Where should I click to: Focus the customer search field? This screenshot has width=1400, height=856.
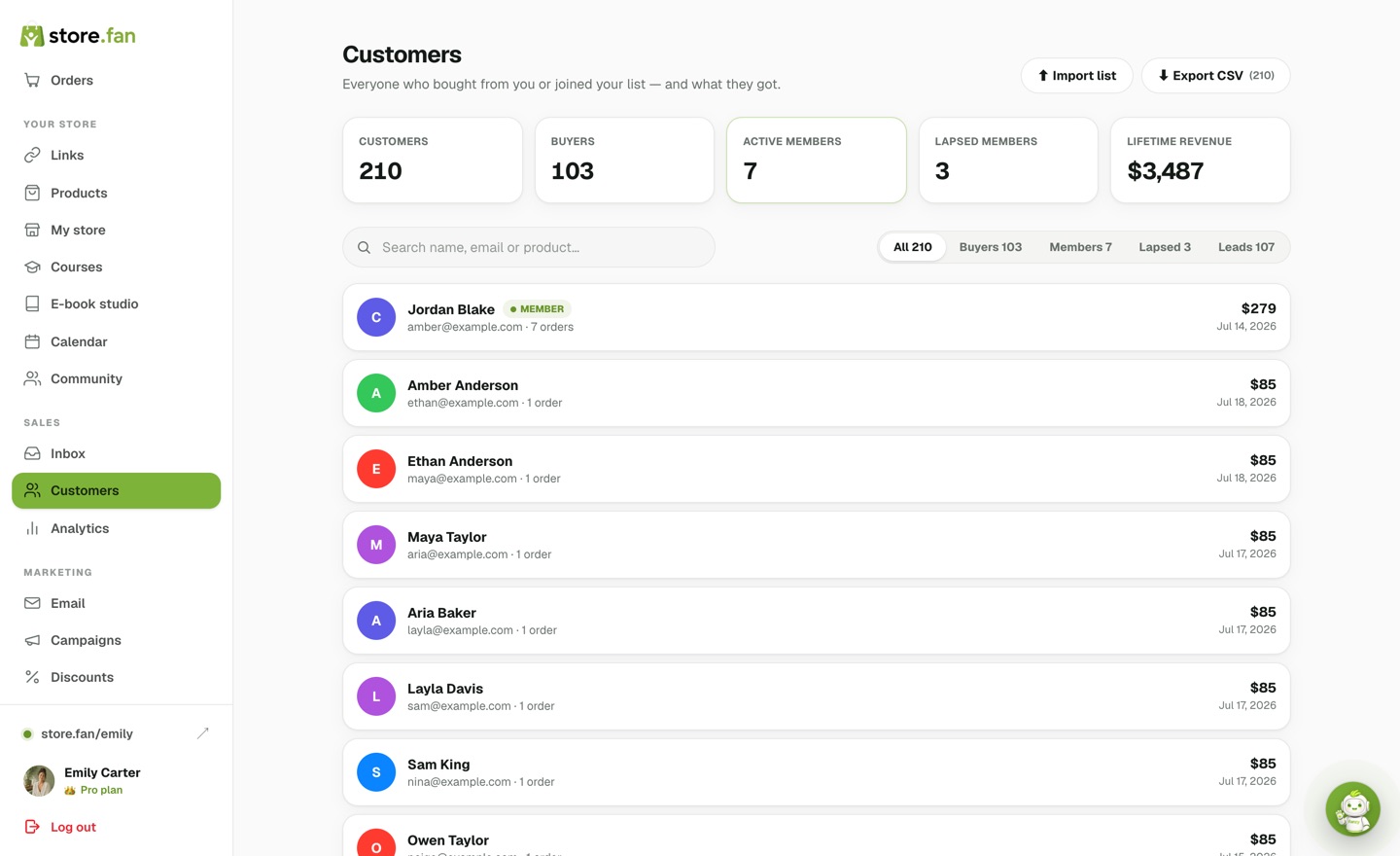pos(529,248)
